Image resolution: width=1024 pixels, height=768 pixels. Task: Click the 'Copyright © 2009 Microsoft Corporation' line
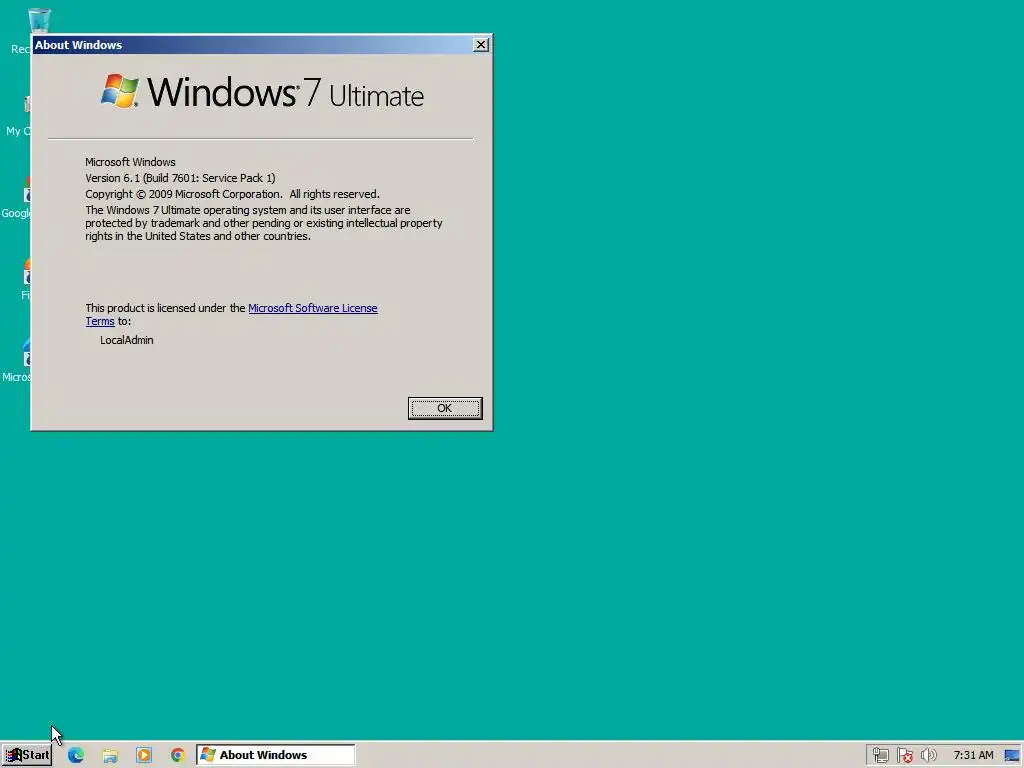pyautogui.click(x=232, y=194)
